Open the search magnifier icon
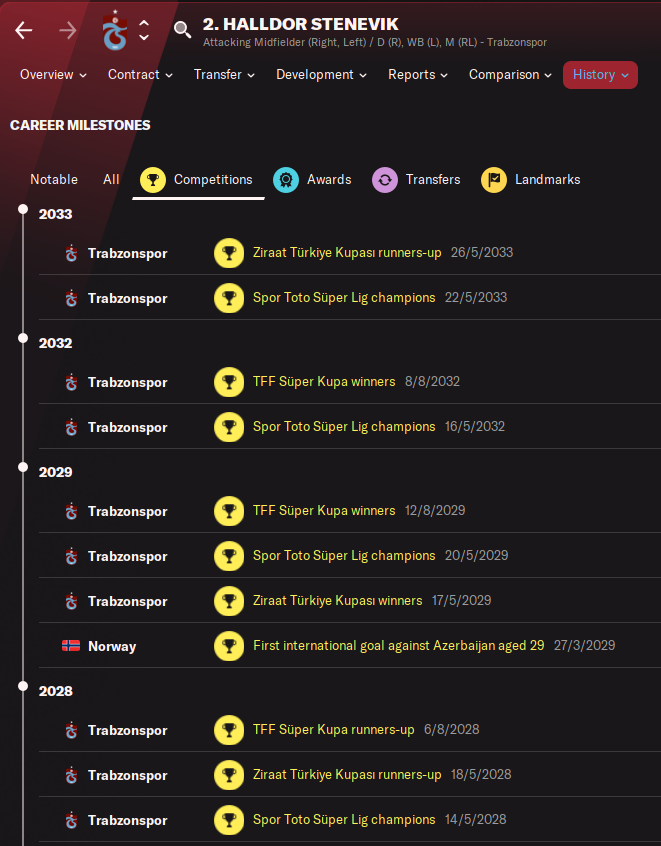 pos(182,30)
